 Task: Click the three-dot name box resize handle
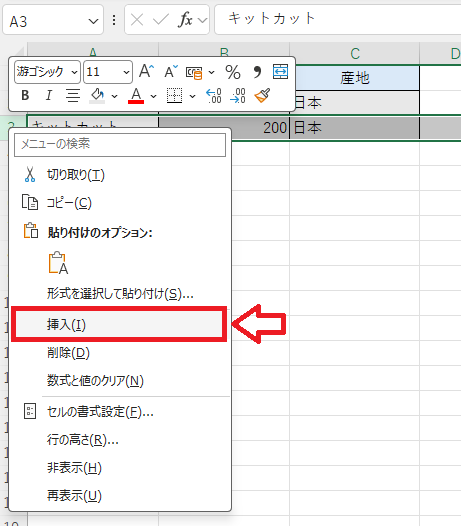(x=114, y=20)
